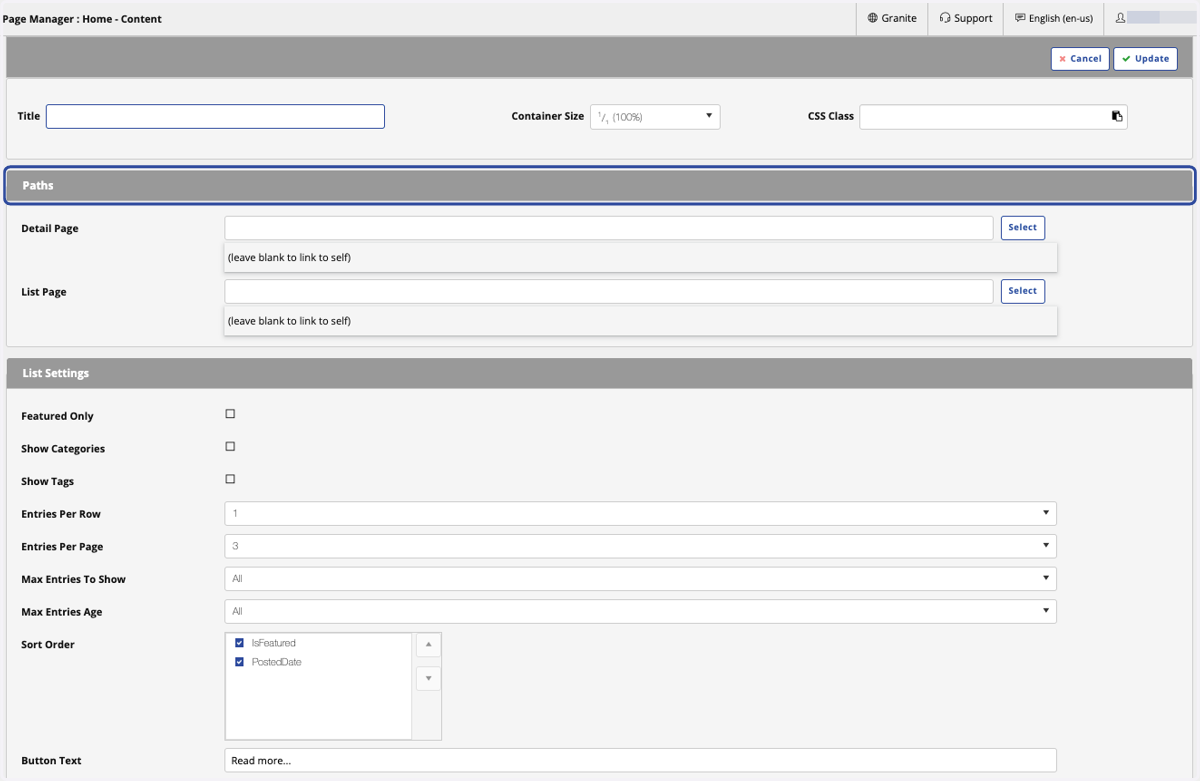
Task: Move sort item down with arrow
Action: coord(428,678)
